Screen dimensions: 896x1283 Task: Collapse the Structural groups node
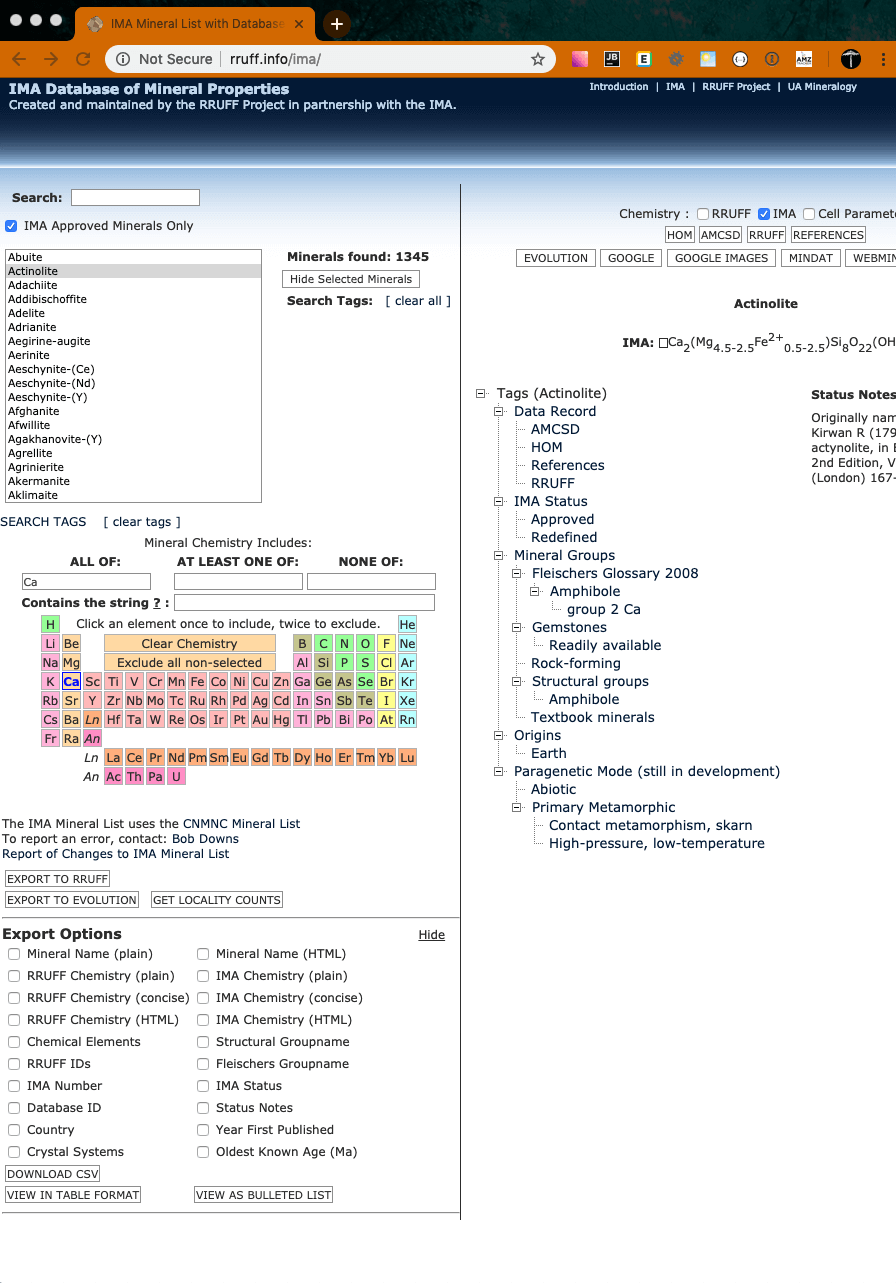click(517, 682)
